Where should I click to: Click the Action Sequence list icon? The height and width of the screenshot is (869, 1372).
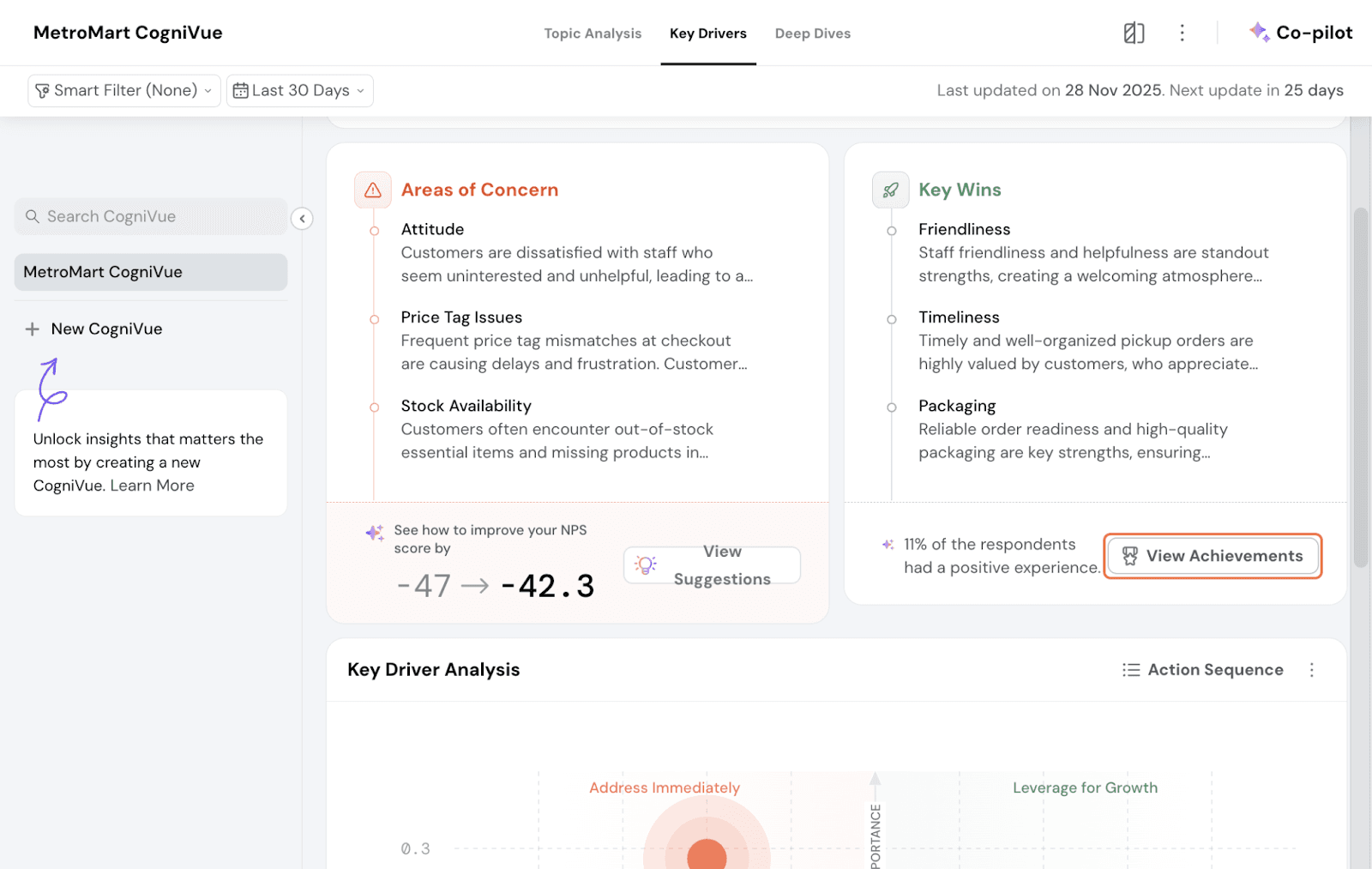(1131, 670)
